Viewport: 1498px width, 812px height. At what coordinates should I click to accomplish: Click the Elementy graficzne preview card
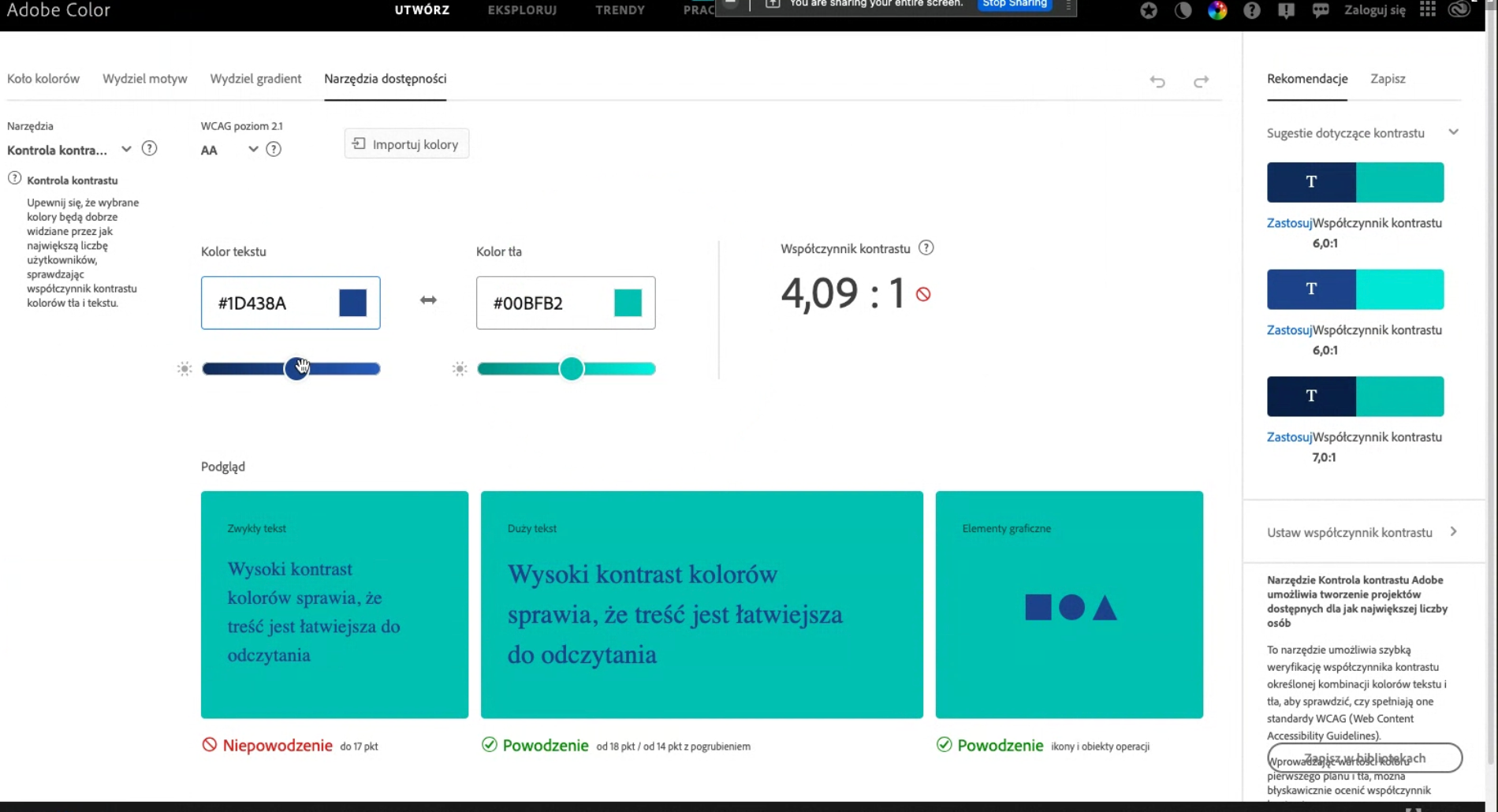tap(1069, 605)
